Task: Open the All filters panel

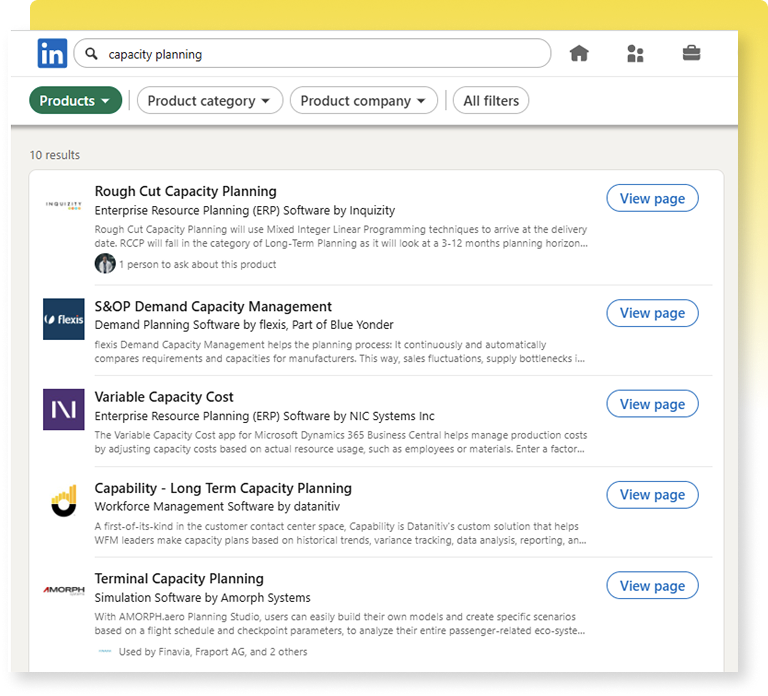Action: 490,101
